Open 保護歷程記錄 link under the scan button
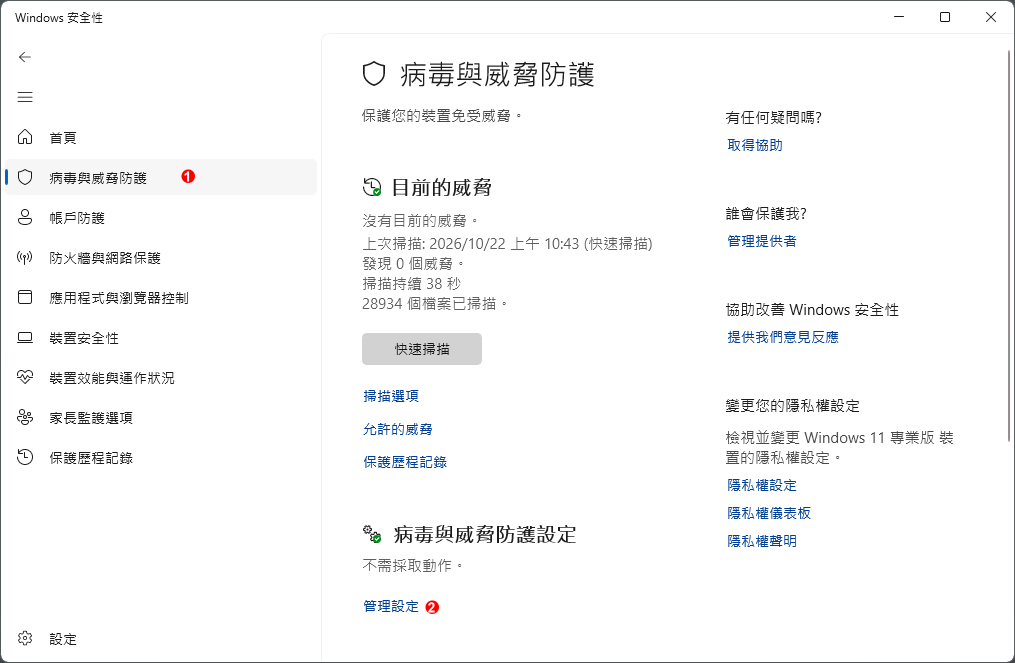This screenshot has width=1015, height=663. pos(405,462)
